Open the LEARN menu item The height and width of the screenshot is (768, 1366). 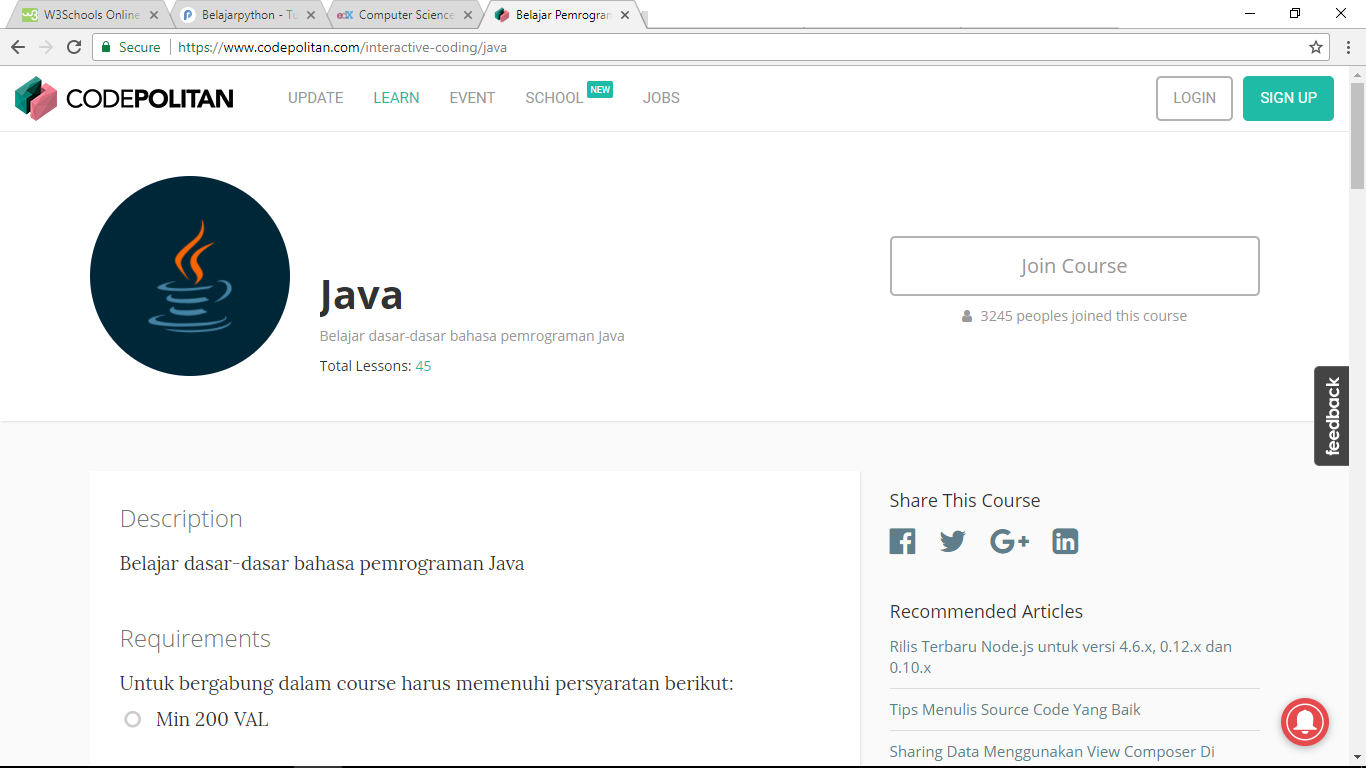(396, 98)
